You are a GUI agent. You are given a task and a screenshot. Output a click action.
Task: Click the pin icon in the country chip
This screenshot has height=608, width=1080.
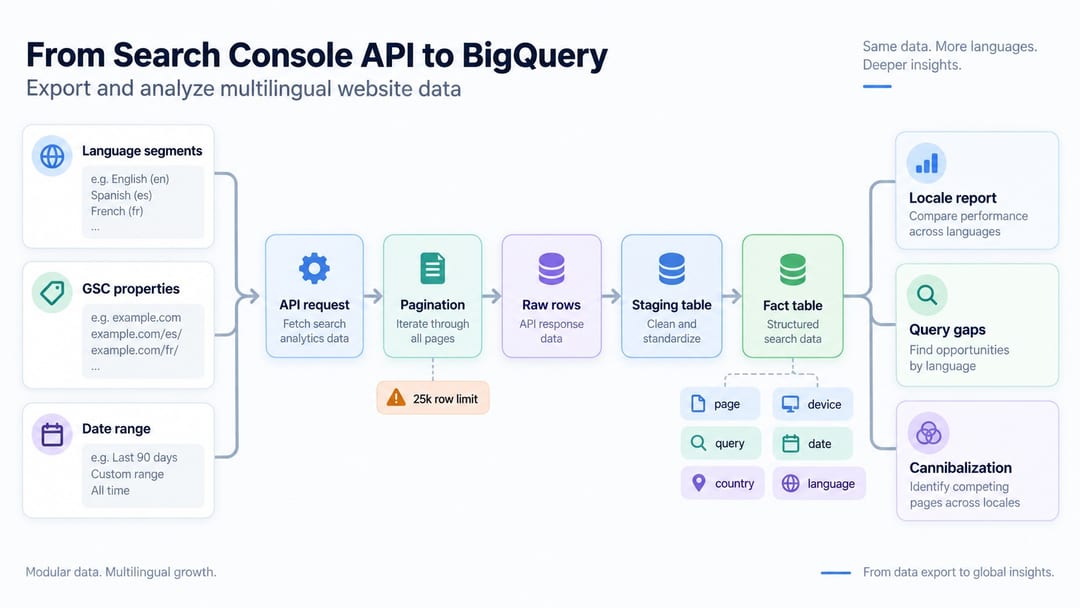click(698, 483)
